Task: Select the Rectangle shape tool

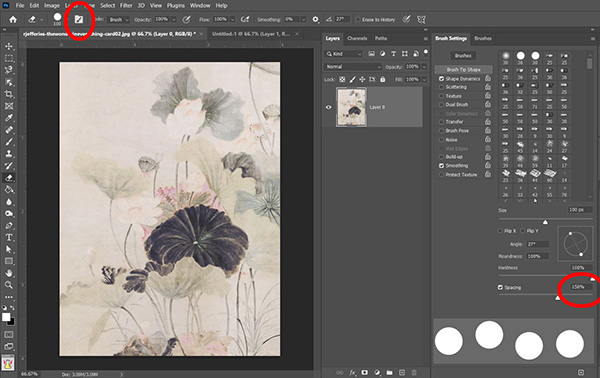Action: tap(9, 261)
